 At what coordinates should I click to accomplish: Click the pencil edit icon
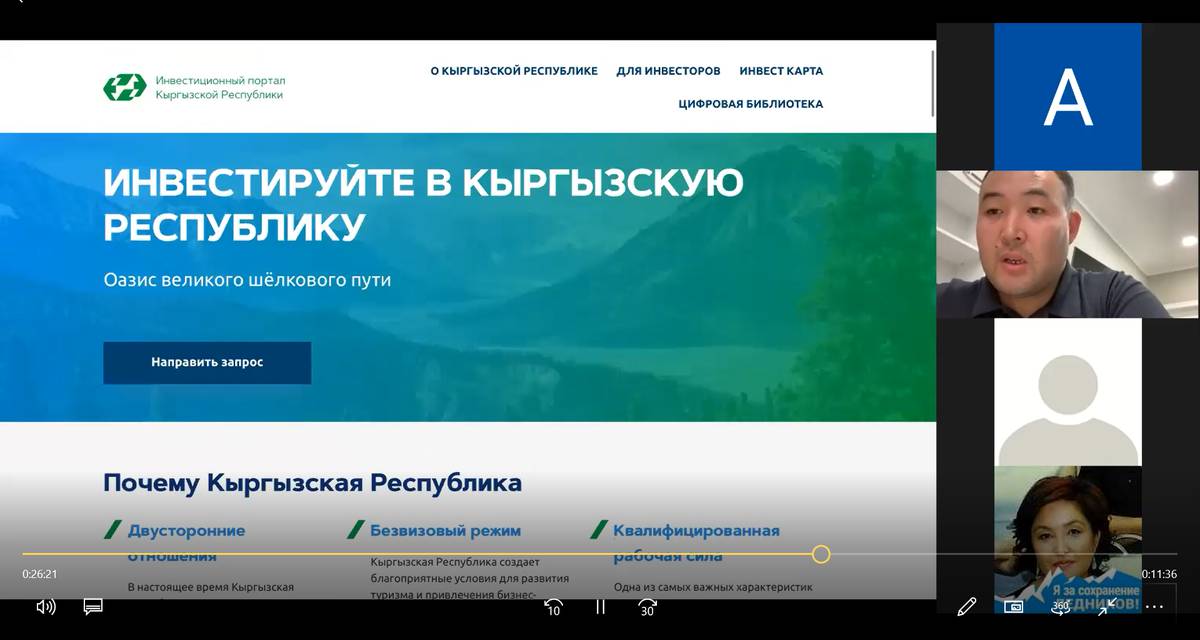pyautogui.click(x=966, y=607)
